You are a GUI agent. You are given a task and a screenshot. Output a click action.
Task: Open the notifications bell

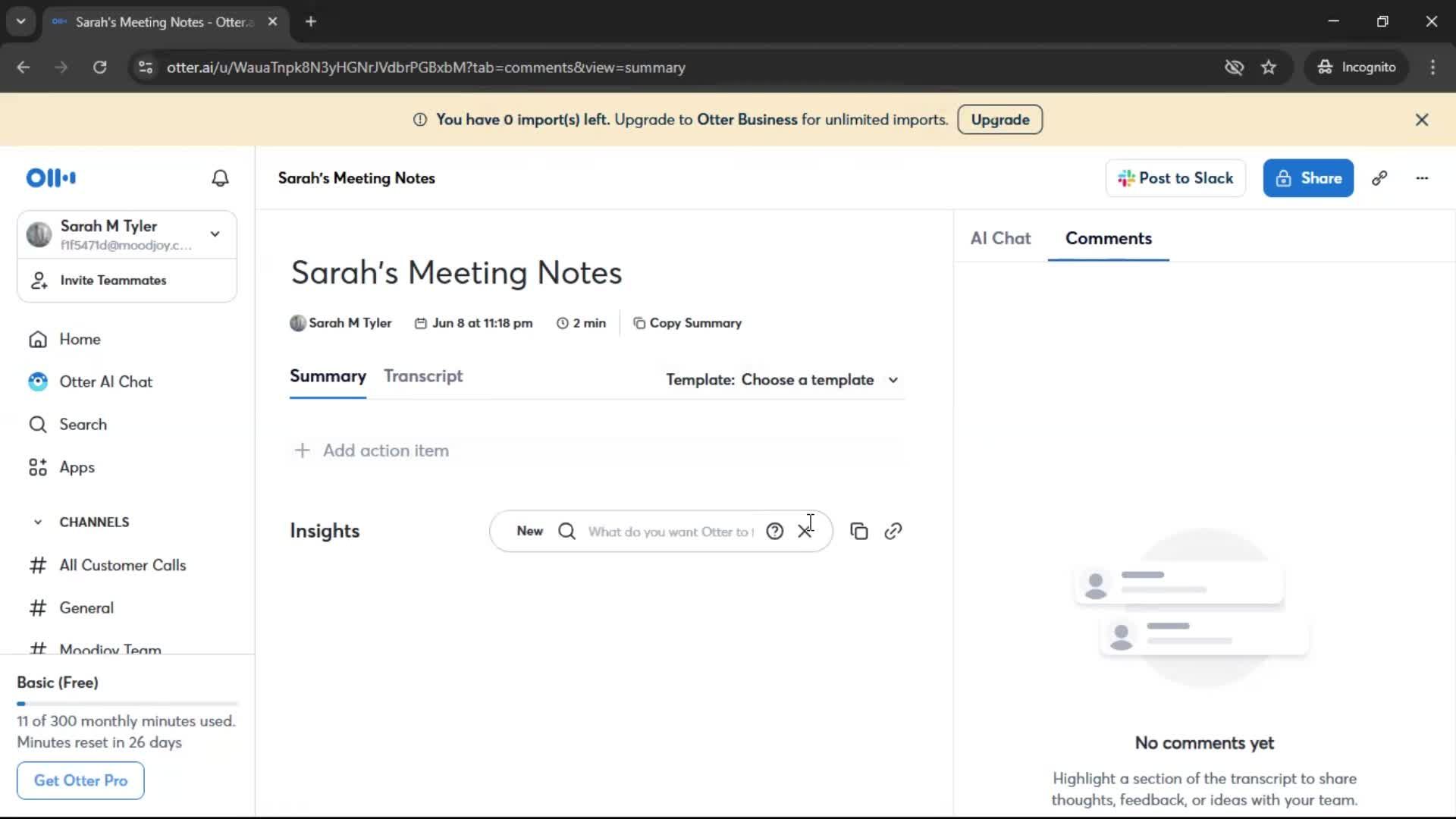pos(220,177)
